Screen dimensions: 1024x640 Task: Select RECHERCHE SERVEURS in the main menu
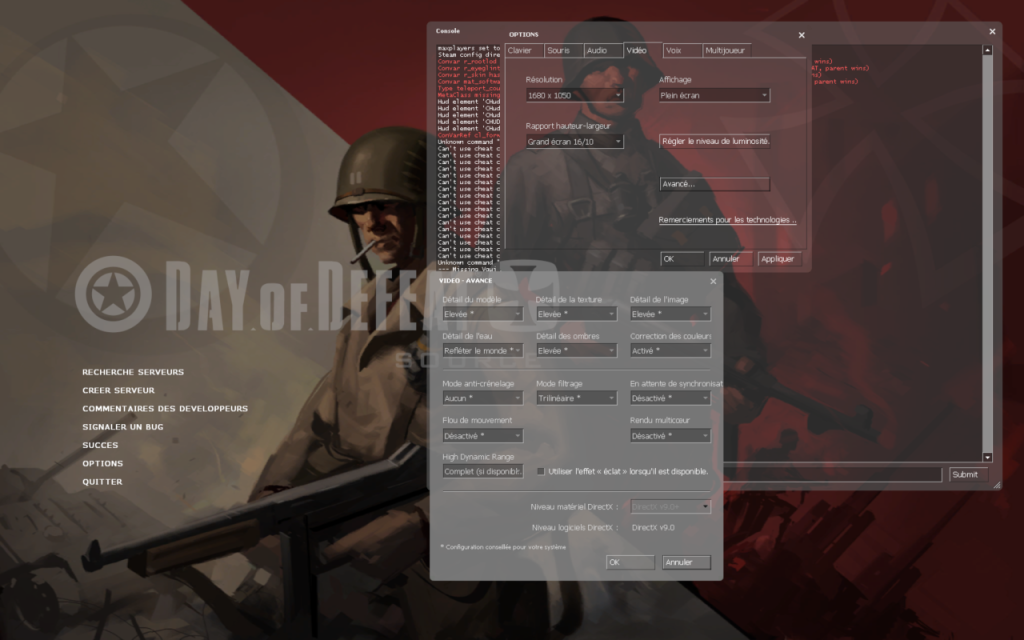pyautogui.click(x=133, y=372)
